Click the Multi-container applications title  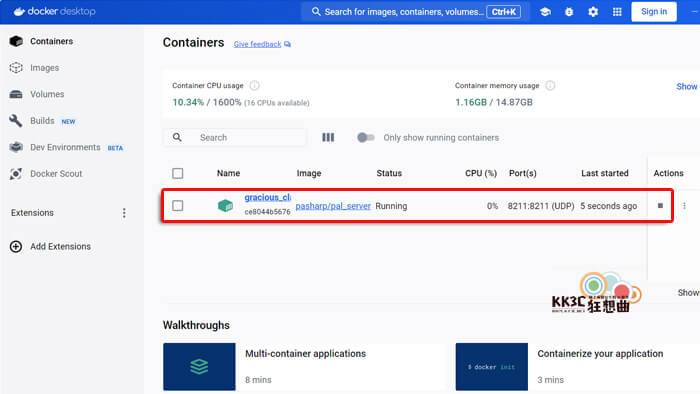pos(305,353)
